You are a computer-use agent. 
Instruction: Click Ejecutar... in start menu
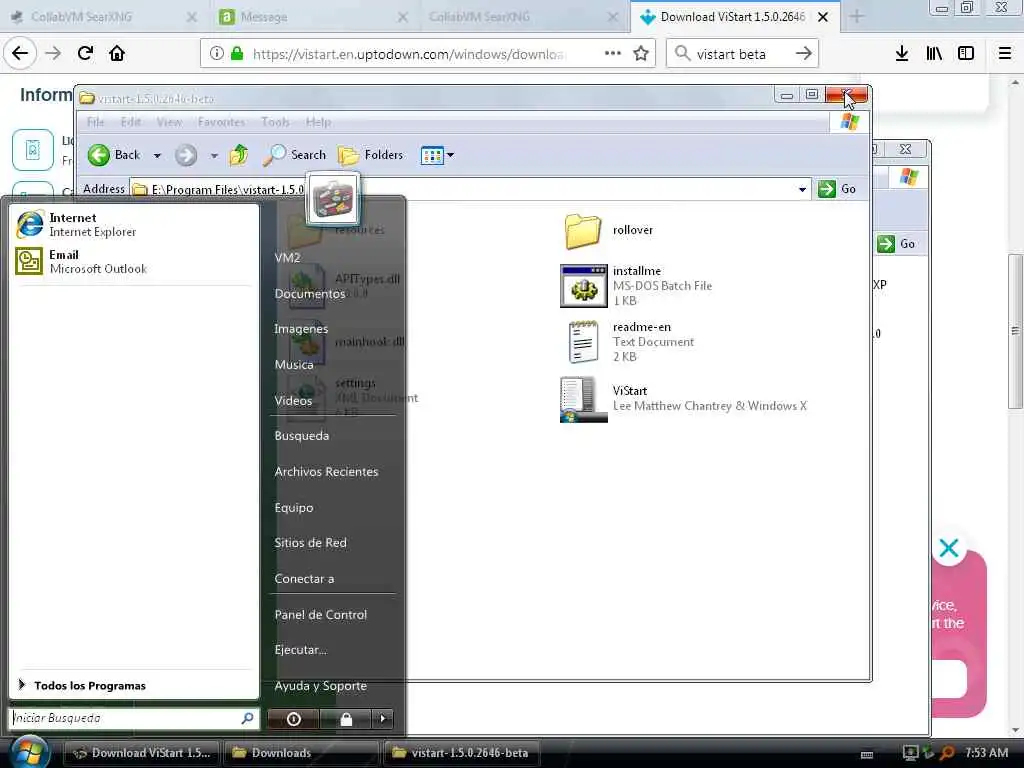click(300, 650)
